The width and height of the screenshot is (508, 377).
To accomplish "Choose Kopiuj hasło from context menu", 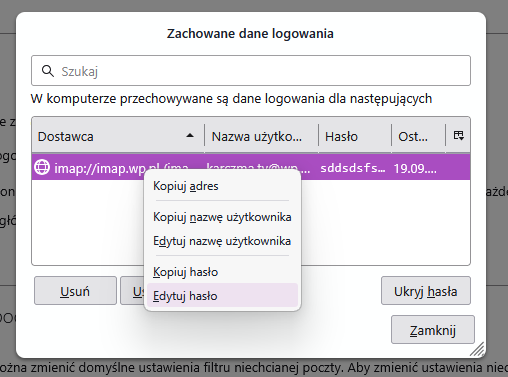I will click(222, 272).
